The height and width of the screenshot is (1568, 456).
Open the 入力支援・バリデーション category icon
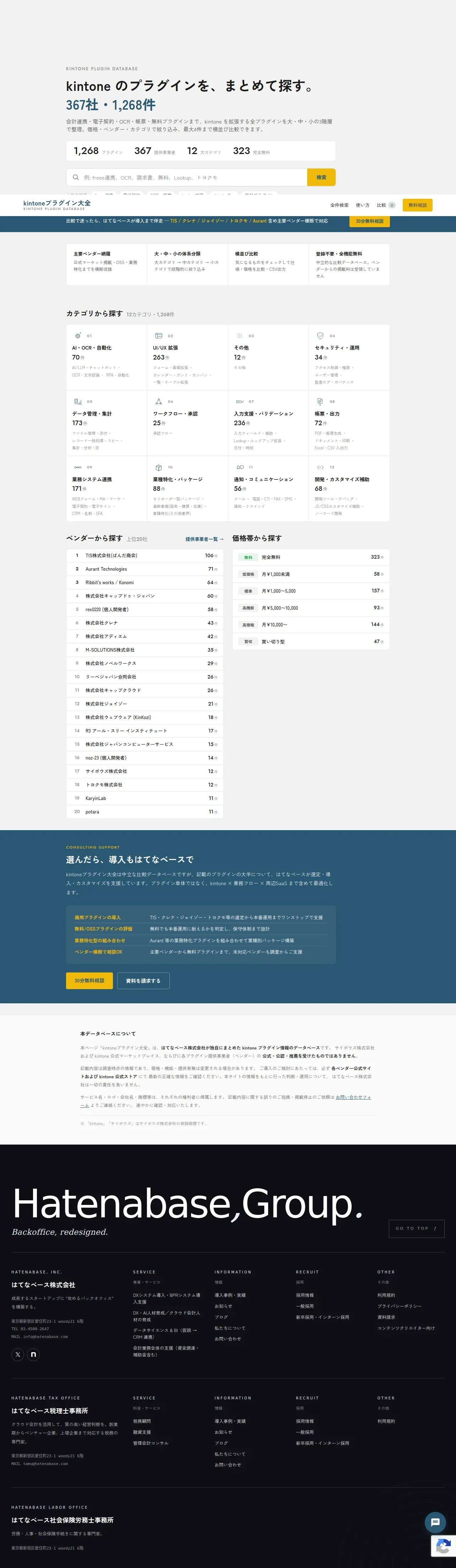(239, 401)
